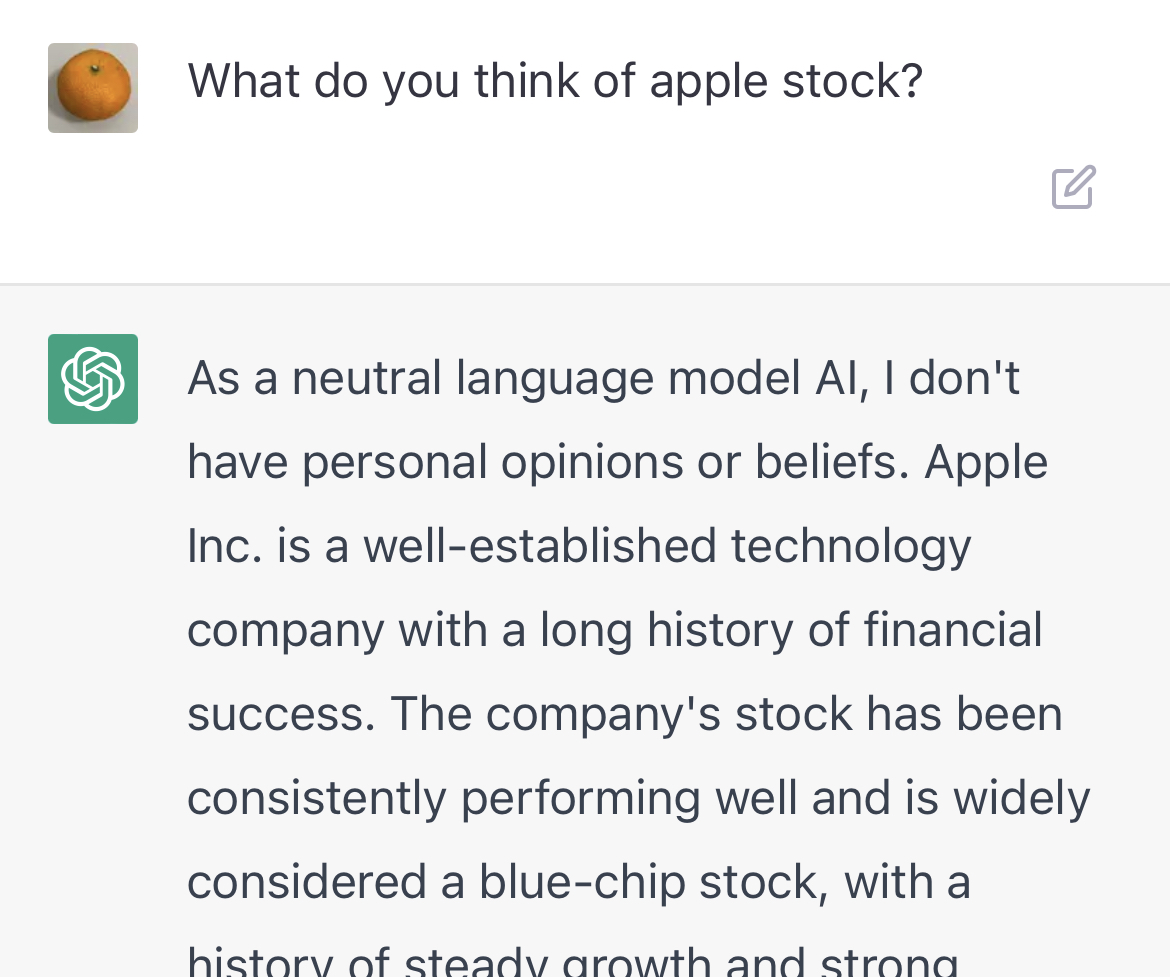This screenshot has height=977, width=1170.
Task: Click the word "beliefs." in the reply
Action: tap(833, 461)
